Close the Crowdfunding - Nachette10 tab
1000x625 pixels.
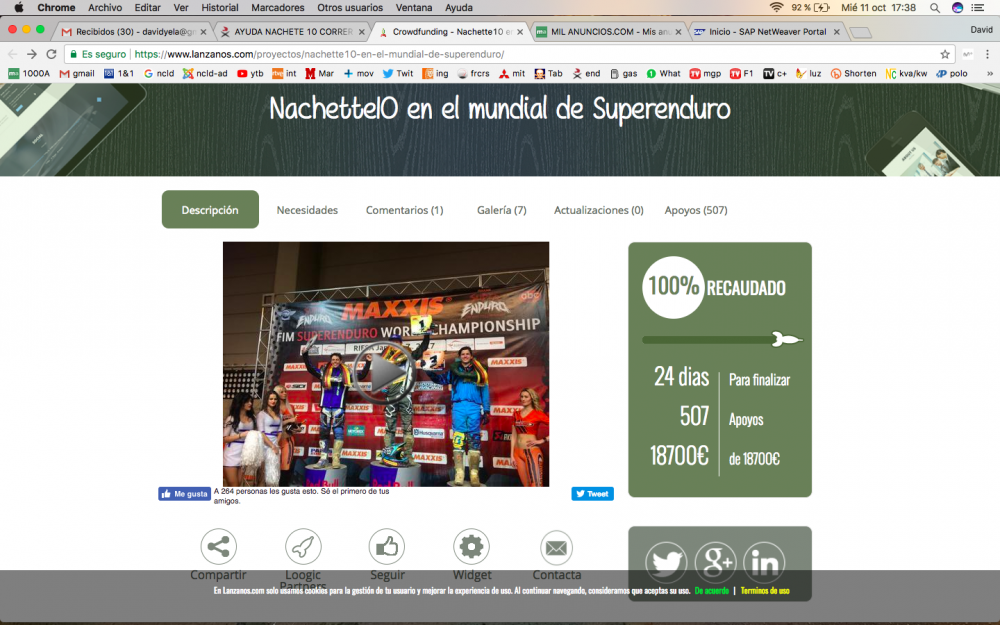tap(520, 32)
